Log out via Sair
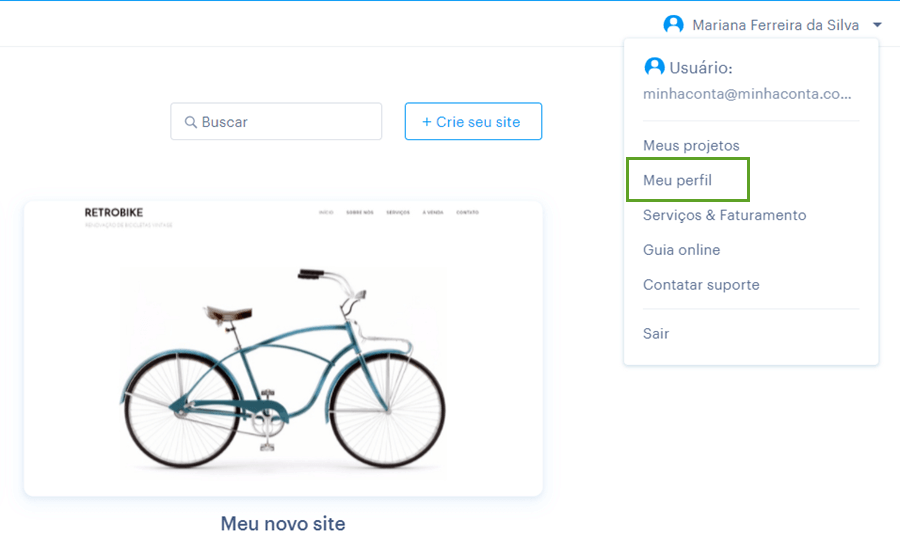The image size is (900, 537). point(656,334)
